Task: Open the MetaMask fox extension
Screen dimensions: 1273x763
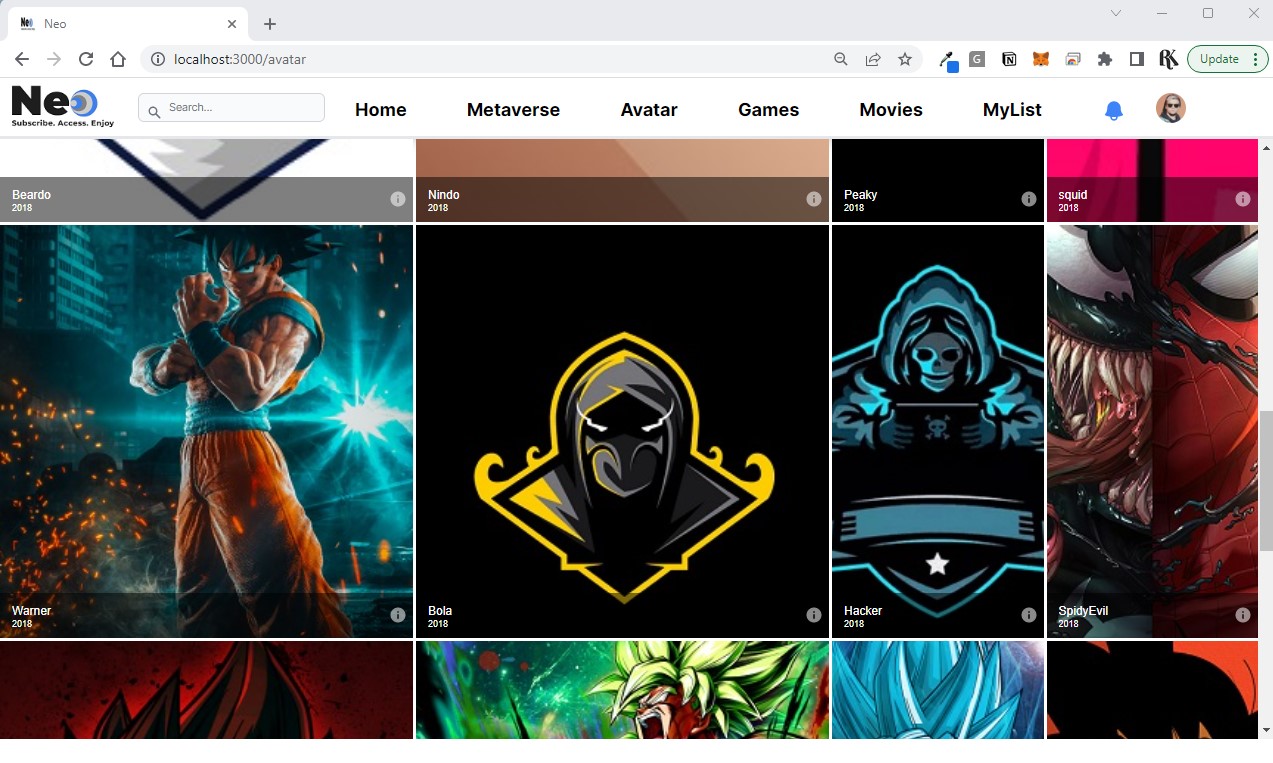Action: (1041, 59)
